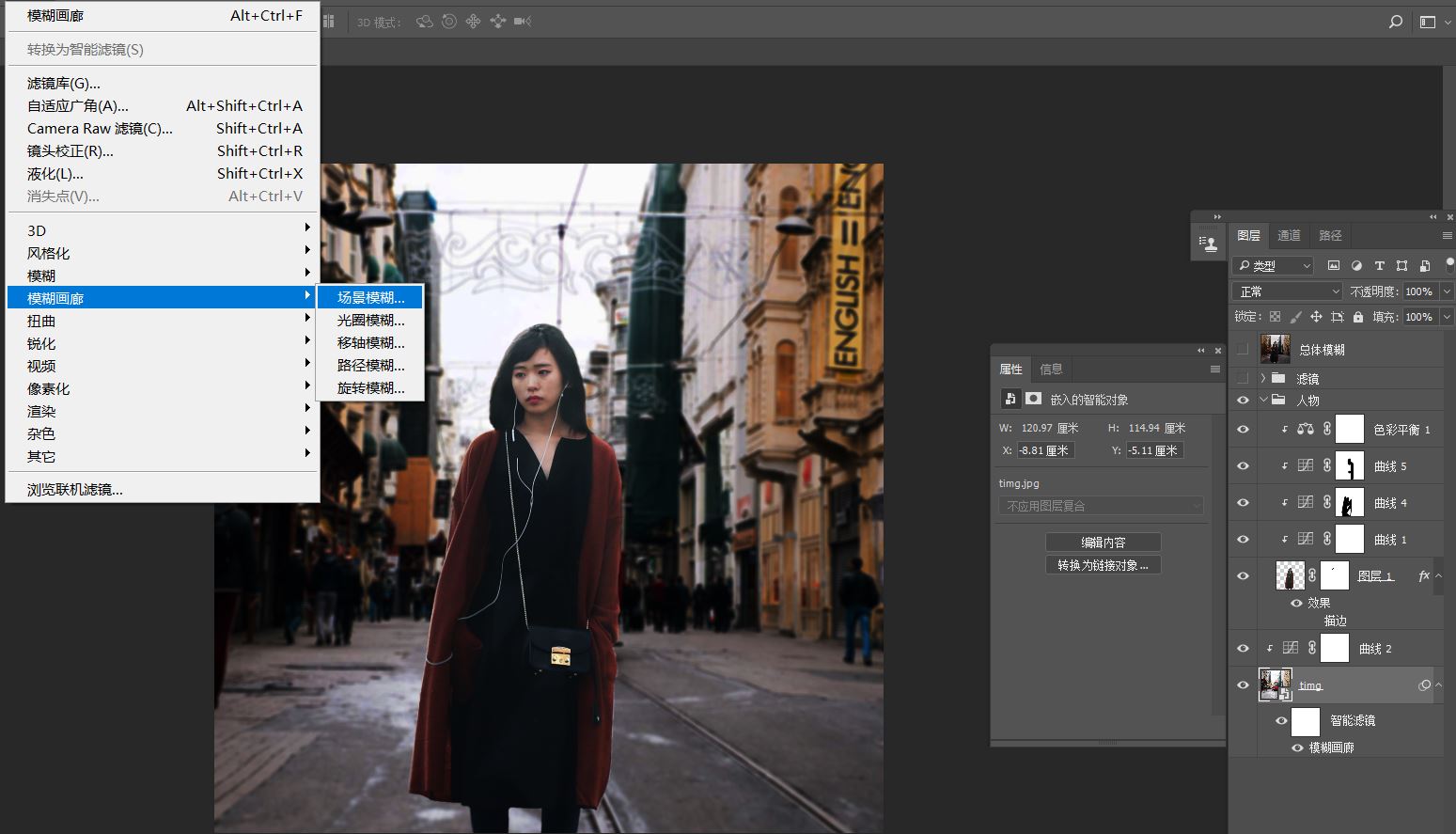Show the 总体模糊 layer
Viewport: 1456px width, 834px height.
[1243, 349]
